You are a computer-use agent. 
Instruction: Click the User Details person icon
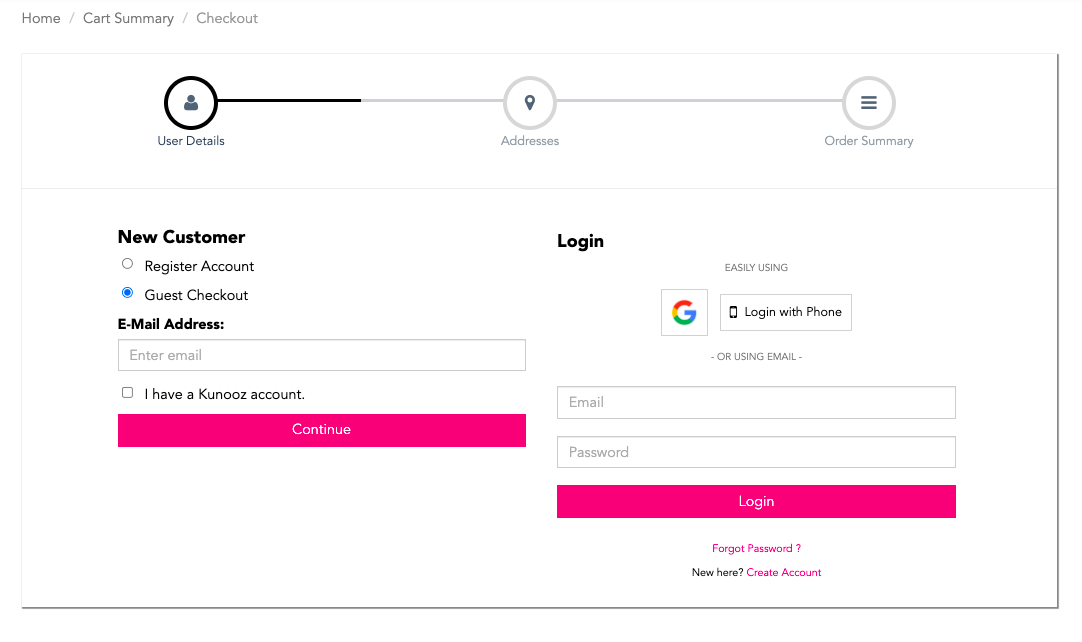point(191,103)
